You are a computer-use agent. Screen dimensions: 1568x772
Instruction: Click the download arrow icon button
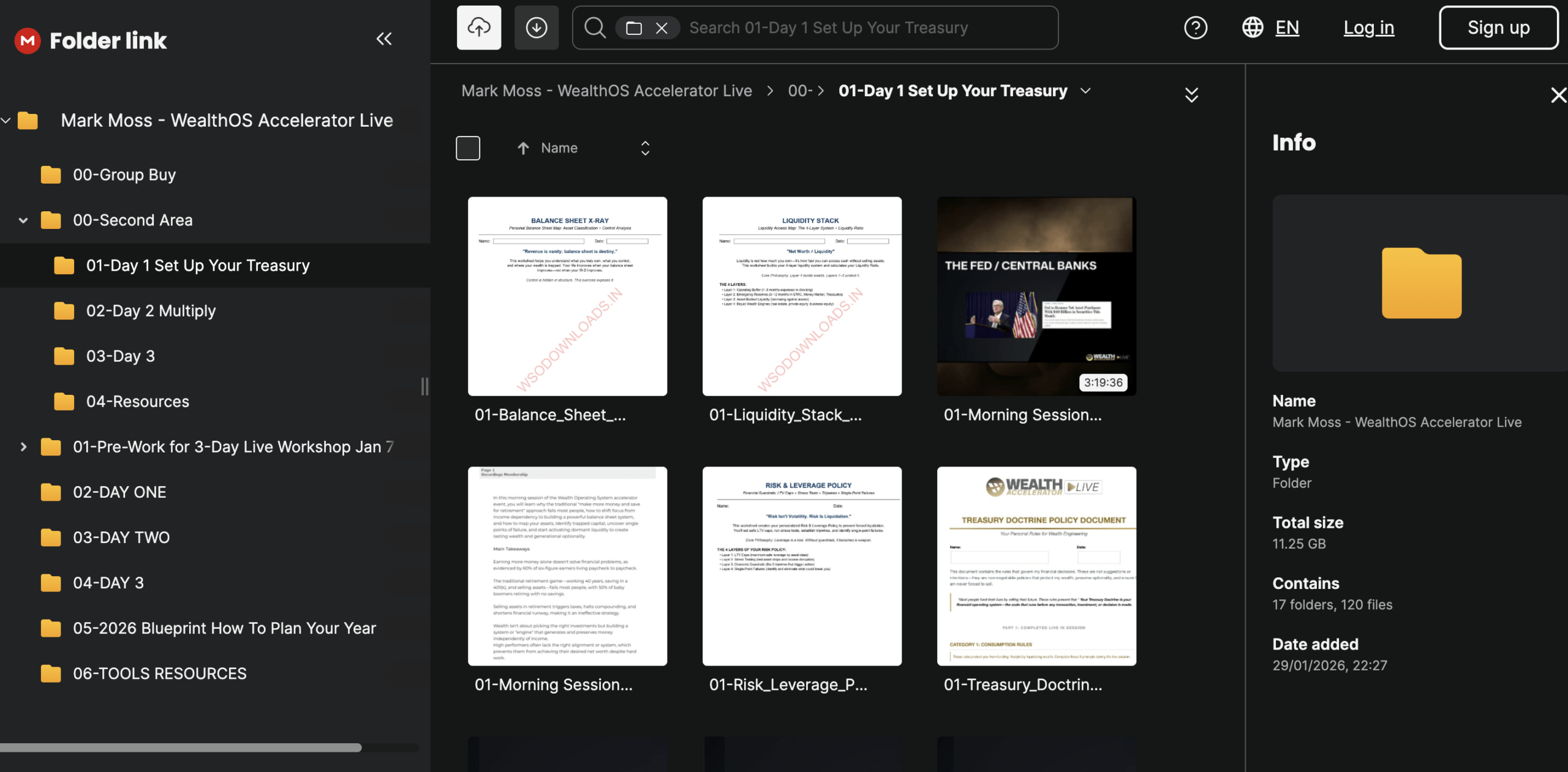[536, 28]
